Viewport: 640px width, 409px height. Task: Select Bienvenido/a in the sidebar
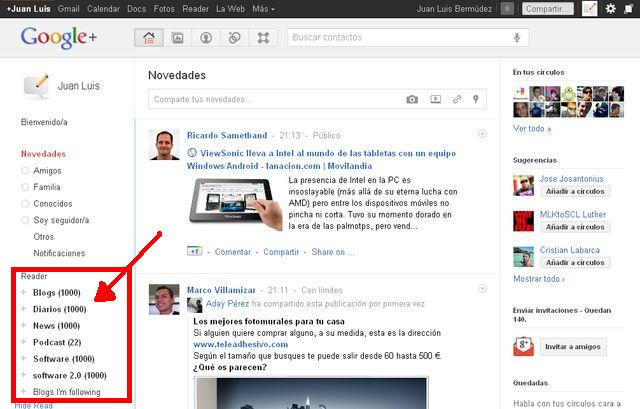(44, 122)
